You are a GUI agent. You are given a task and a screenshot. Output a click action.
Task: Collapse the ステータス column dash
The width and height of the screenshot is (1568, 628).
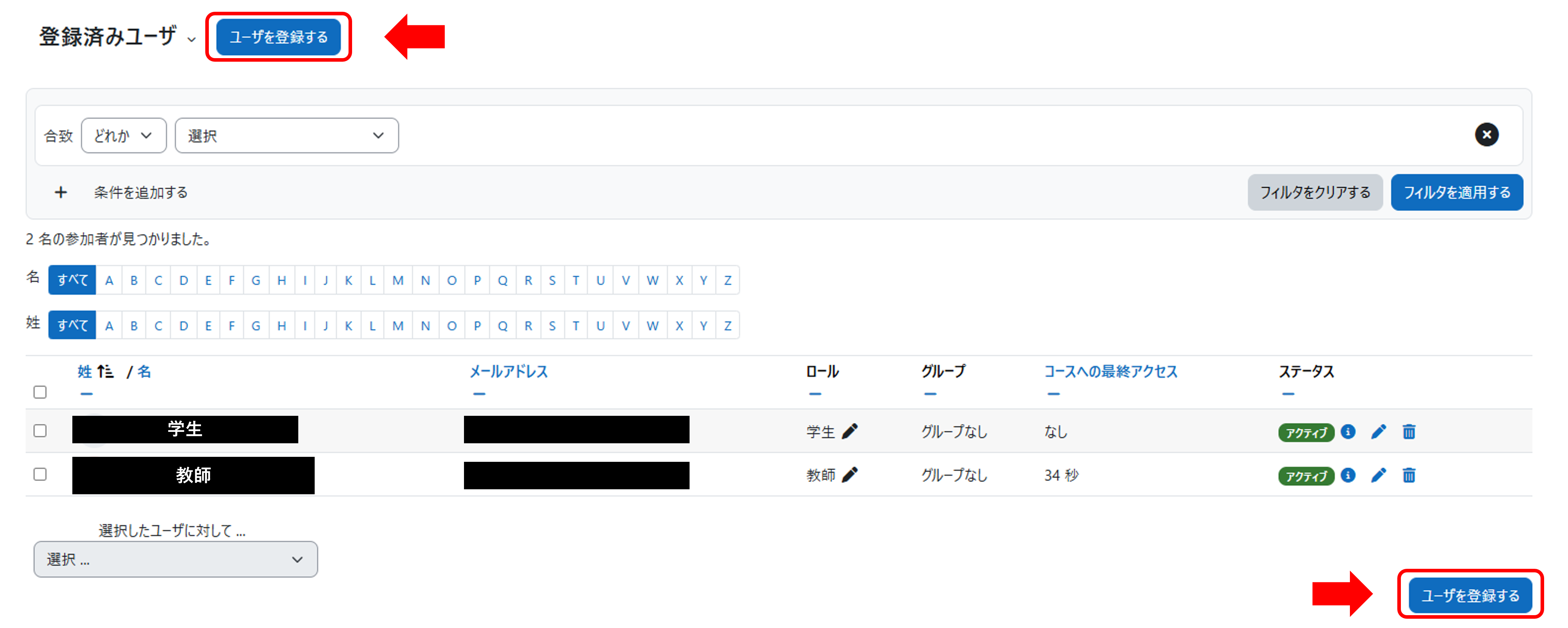(x=1288, y=394)
